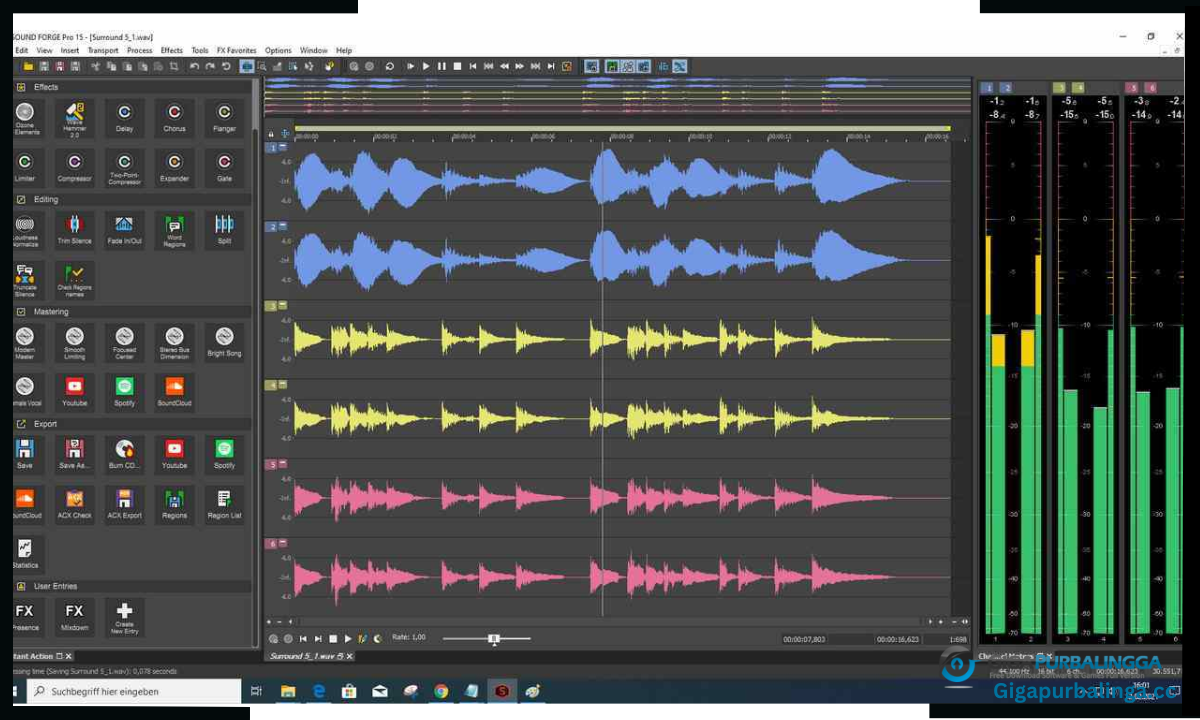Apply Smooth Limiting mastering preset
This screenshot has width=1200, height=720.
click(74, 342)
